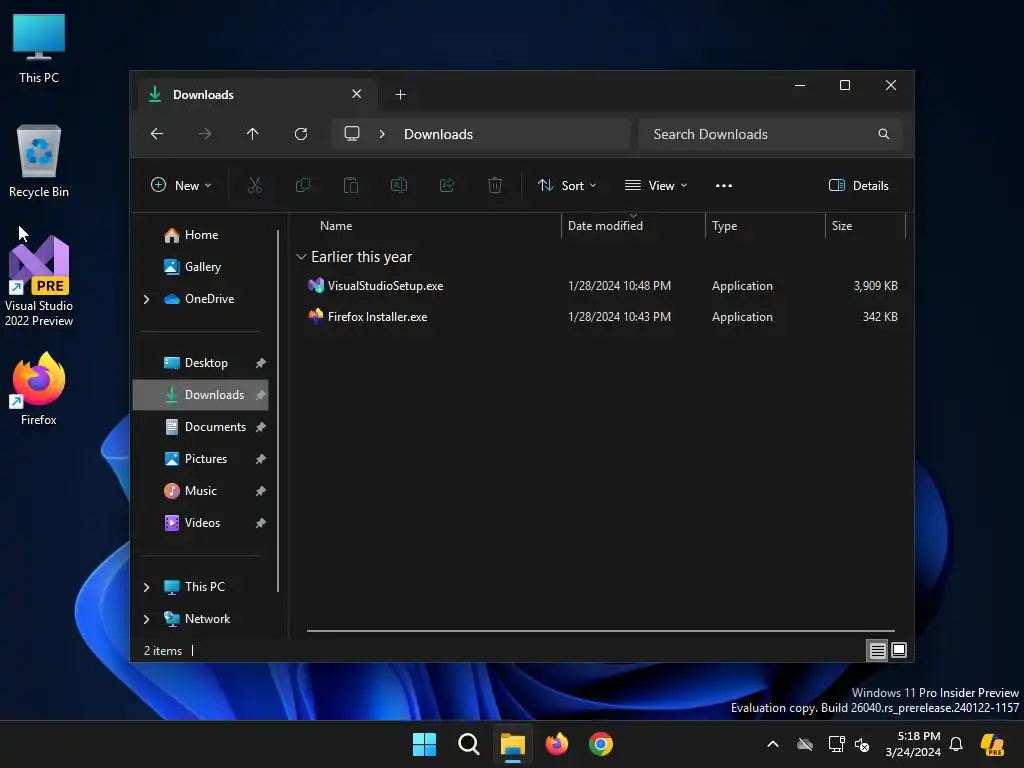Viewport: 1024px width, 768px height.
Task: Toggle the Details pane
Action: pos(859,185)
